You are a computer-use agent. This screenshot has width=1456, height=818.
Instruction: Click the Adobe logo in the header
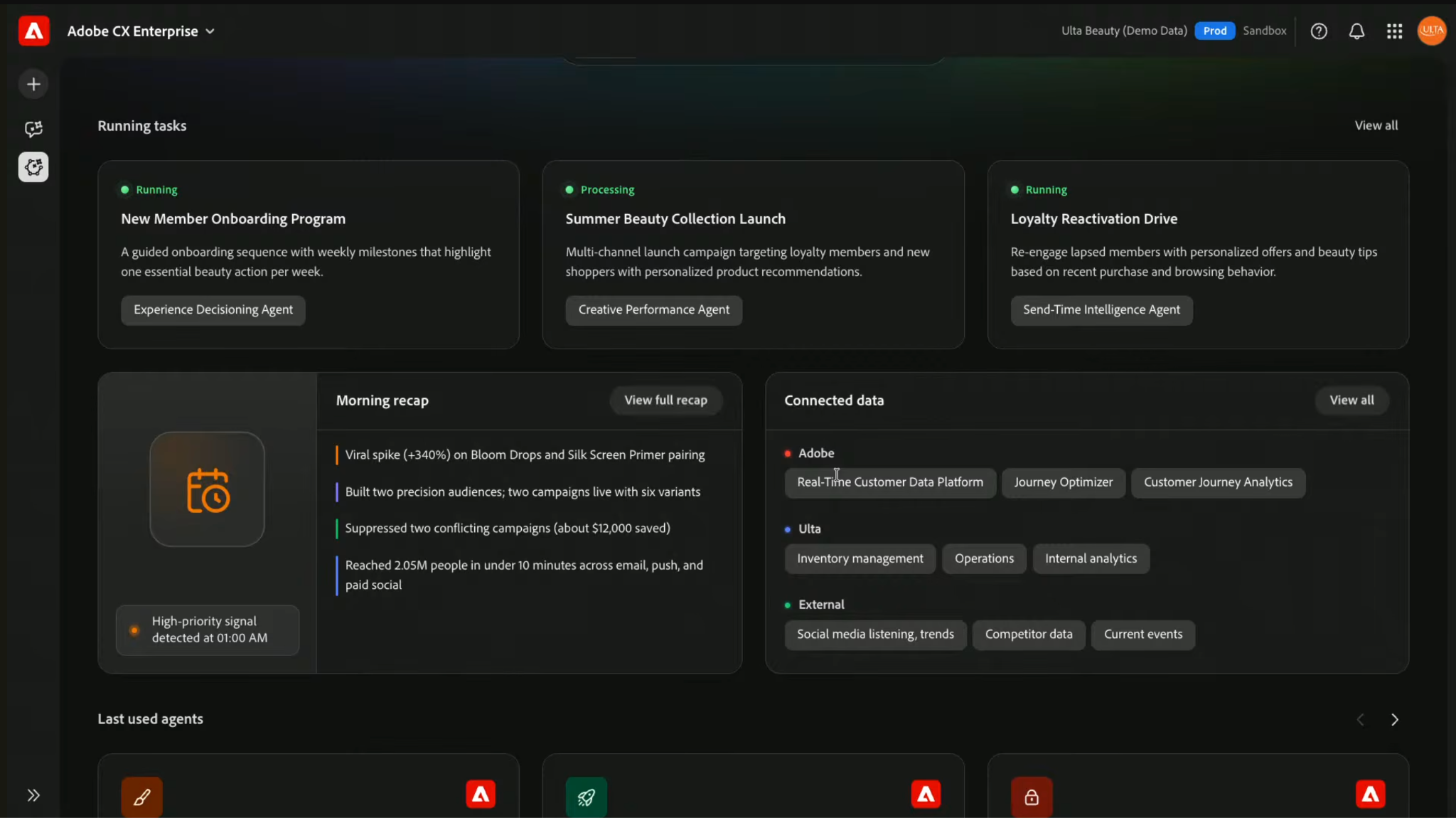pyautogui.click(x=33, y=31)
